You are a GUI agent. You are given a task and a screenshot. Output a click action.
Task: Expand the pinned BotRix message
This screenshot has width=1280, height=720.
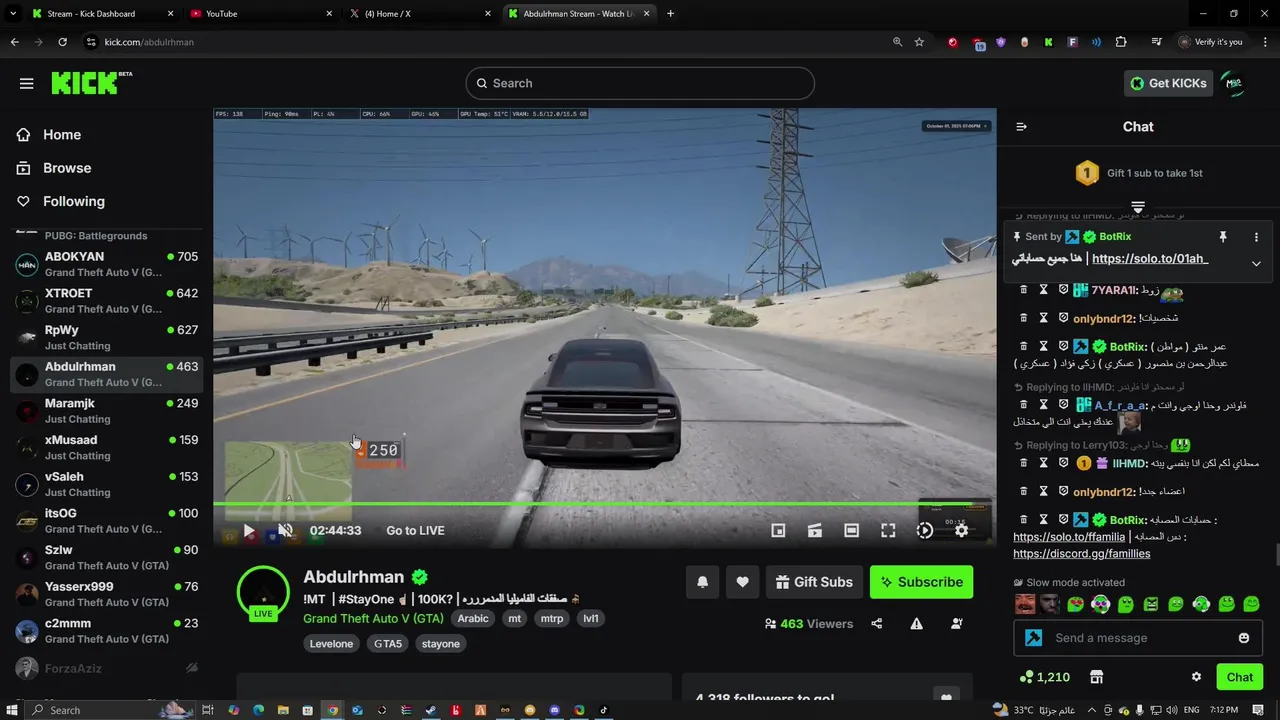click(1256, 263)
